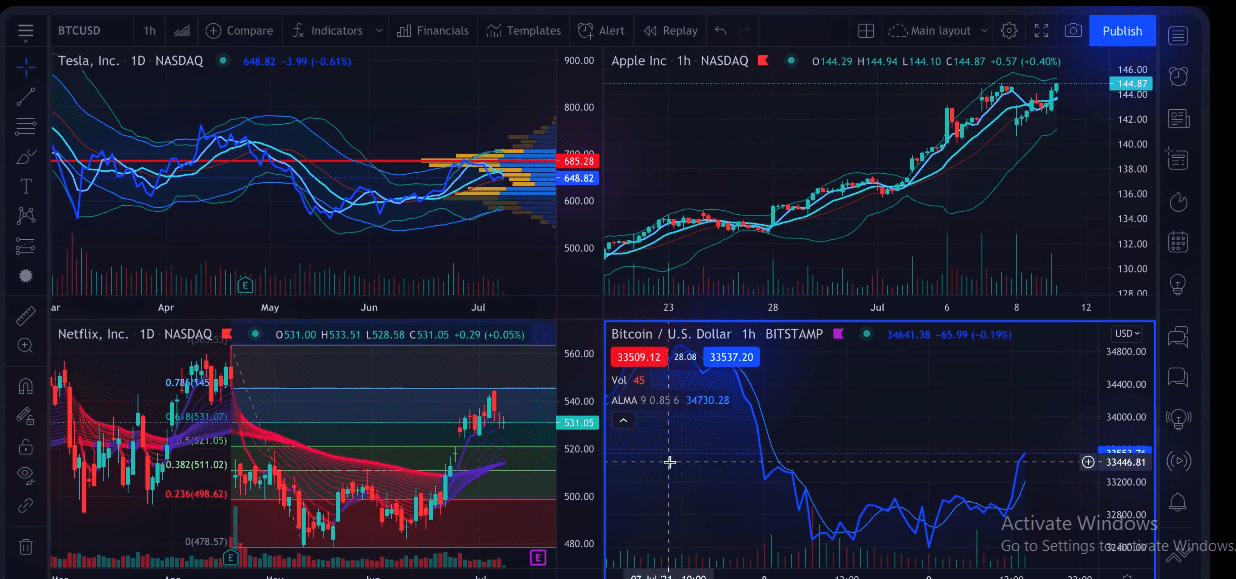Viewport: 1236px width, 579px height.
Task: Open the candle chart style selector
Action: pos(182,31)
